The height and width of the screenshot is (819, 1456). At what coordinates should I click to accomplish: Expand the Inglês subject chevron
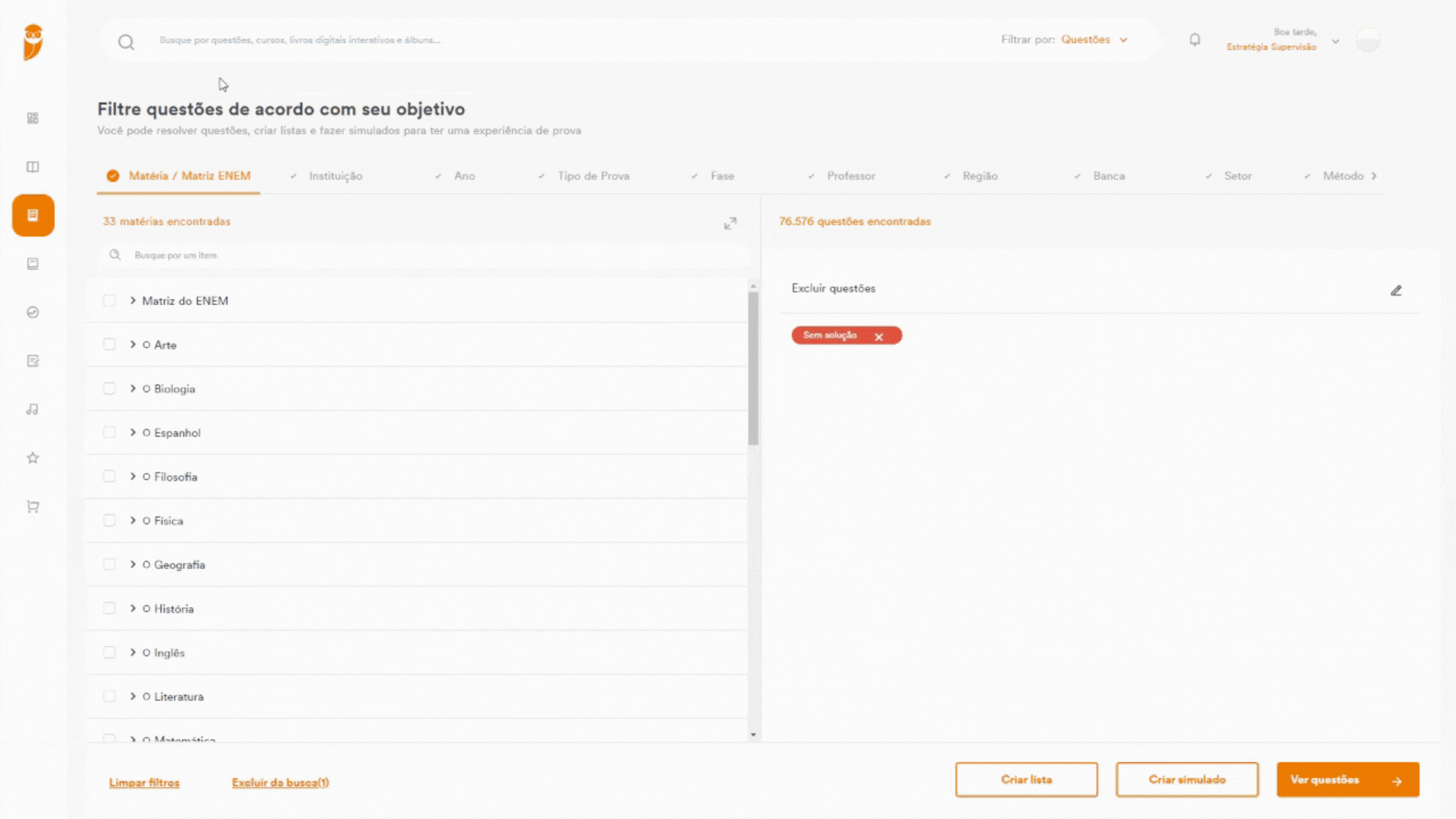[133, 652]
